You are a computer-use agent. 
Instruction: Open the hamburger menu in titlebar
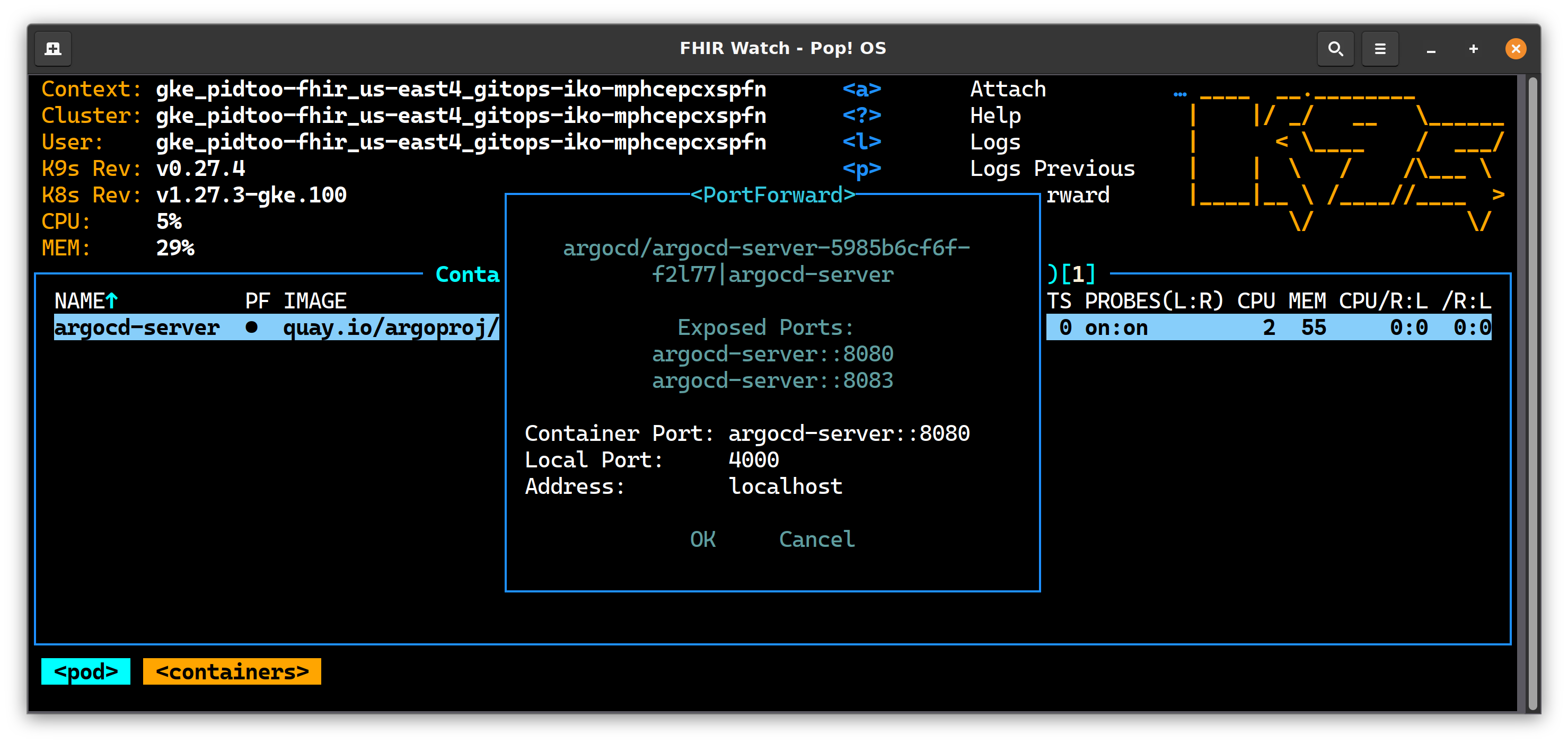click(1379, 49)
